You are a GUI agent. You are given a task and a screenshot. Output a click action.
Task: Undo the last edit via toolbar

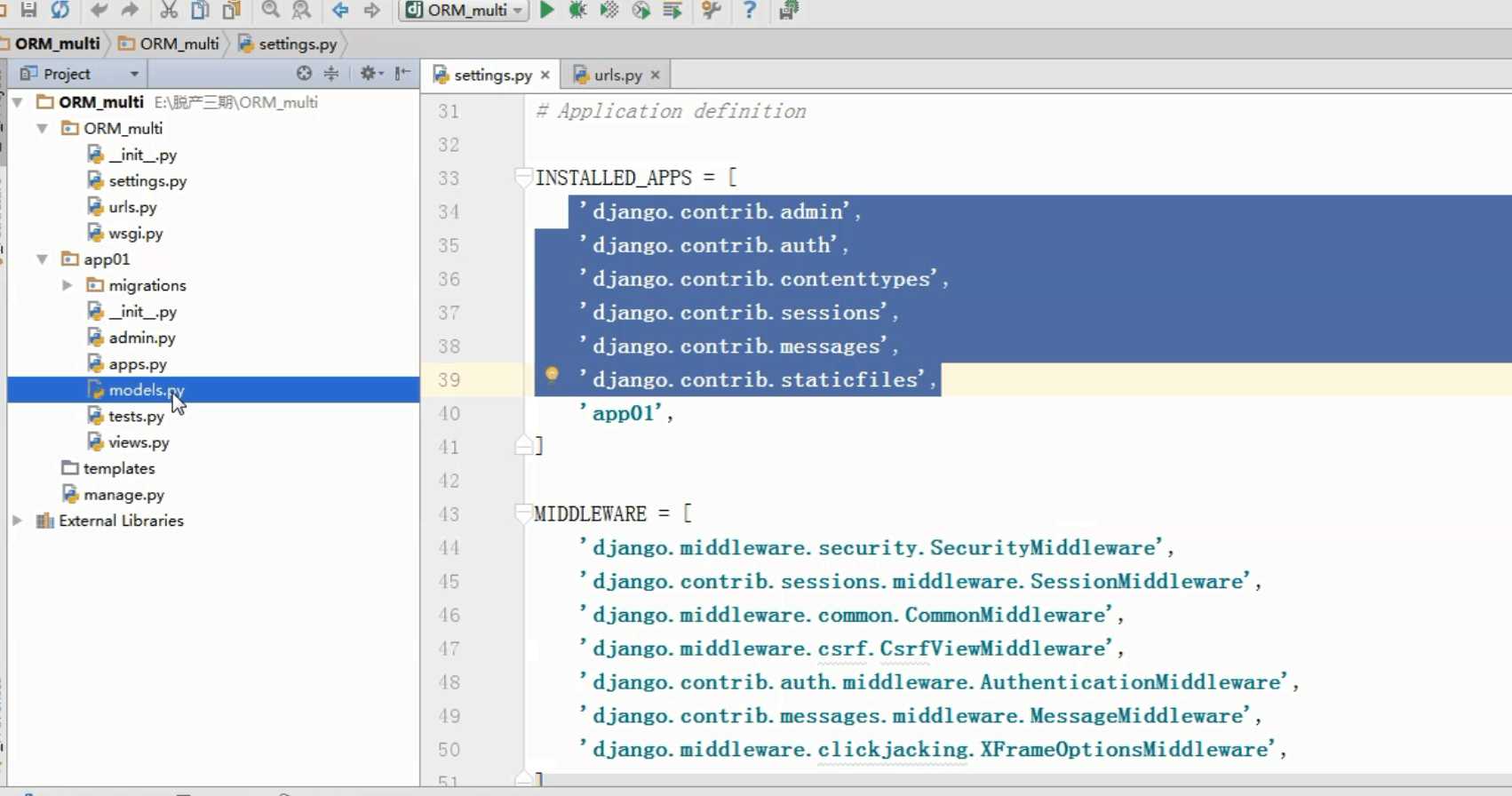99,10
